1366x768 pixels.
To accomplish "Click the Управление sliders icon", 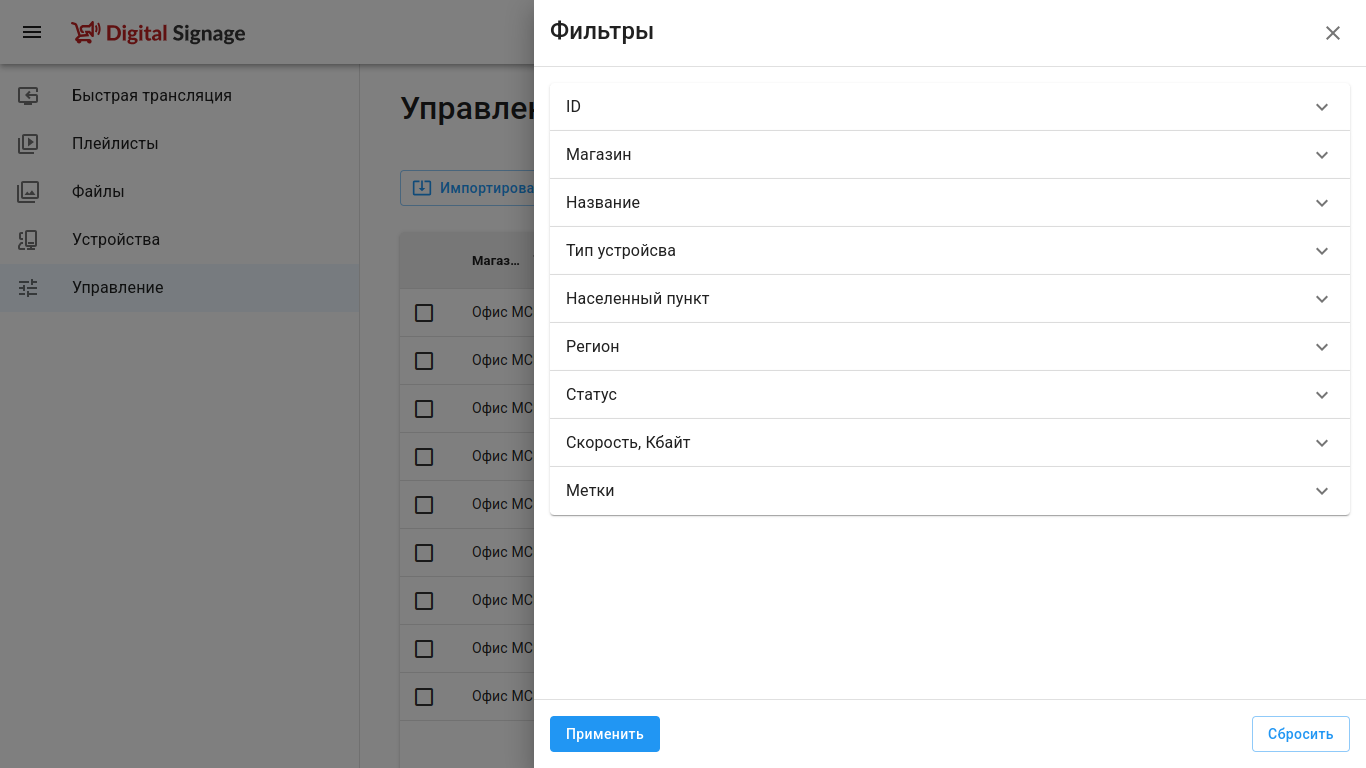I will 28,288.
